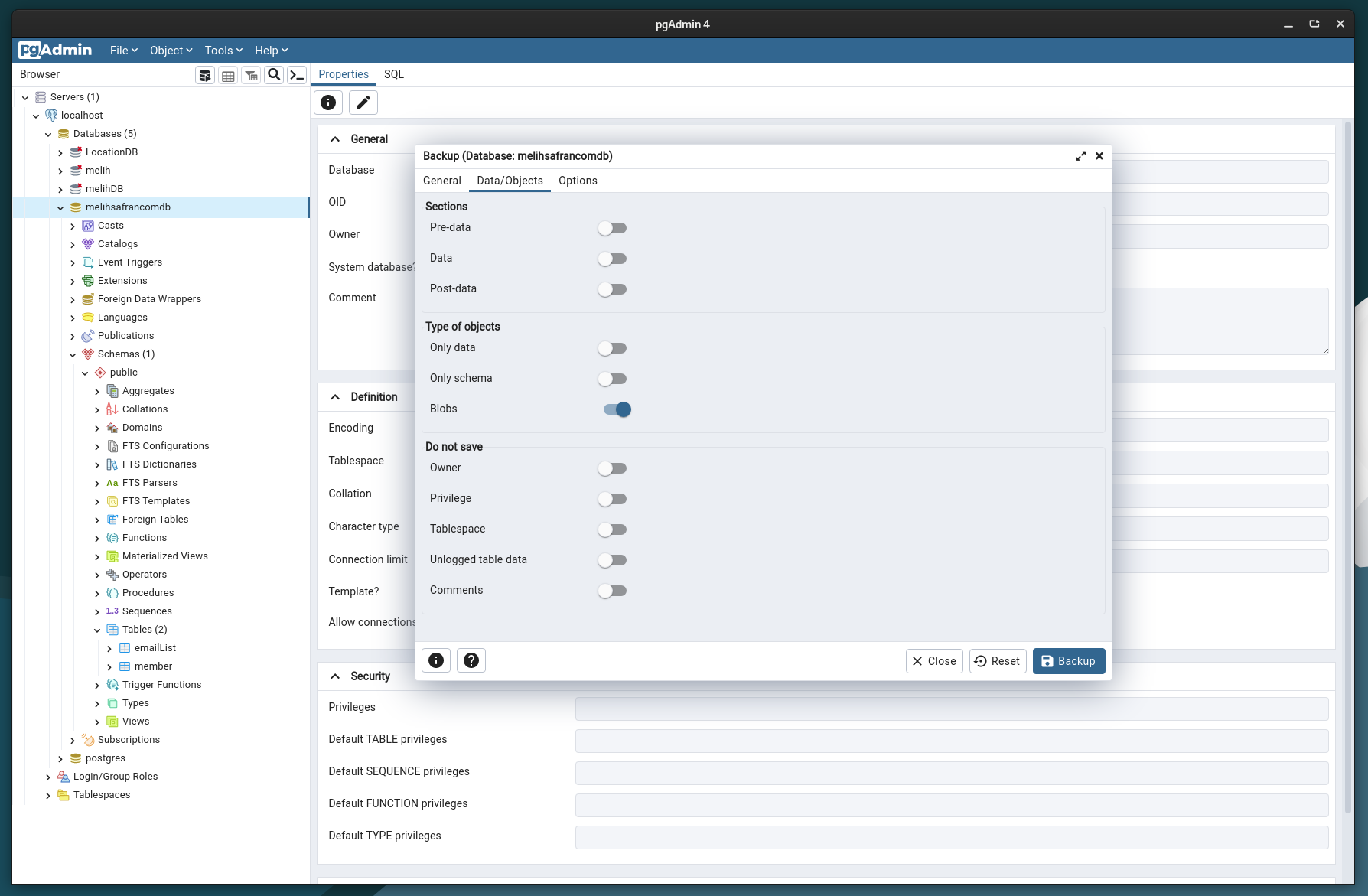Click the properties info icon under Properties tab
Screen dimensions: 1368x896
click(328, 103)
